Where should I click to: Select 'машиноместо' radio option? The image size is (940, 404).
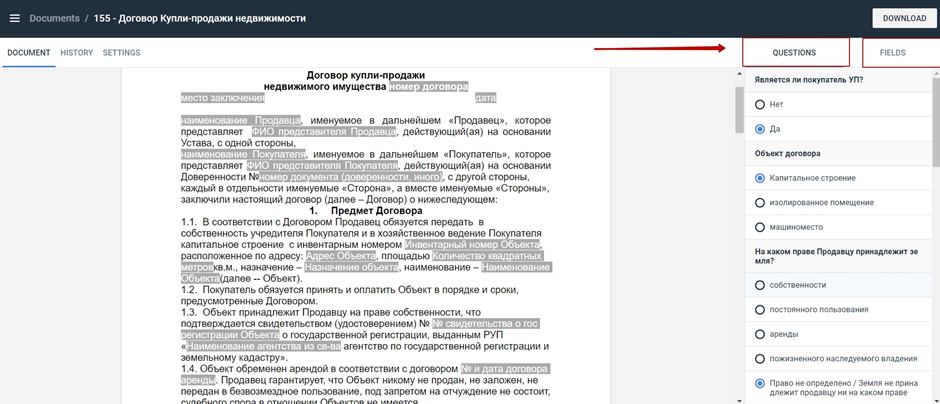(761, 228)
